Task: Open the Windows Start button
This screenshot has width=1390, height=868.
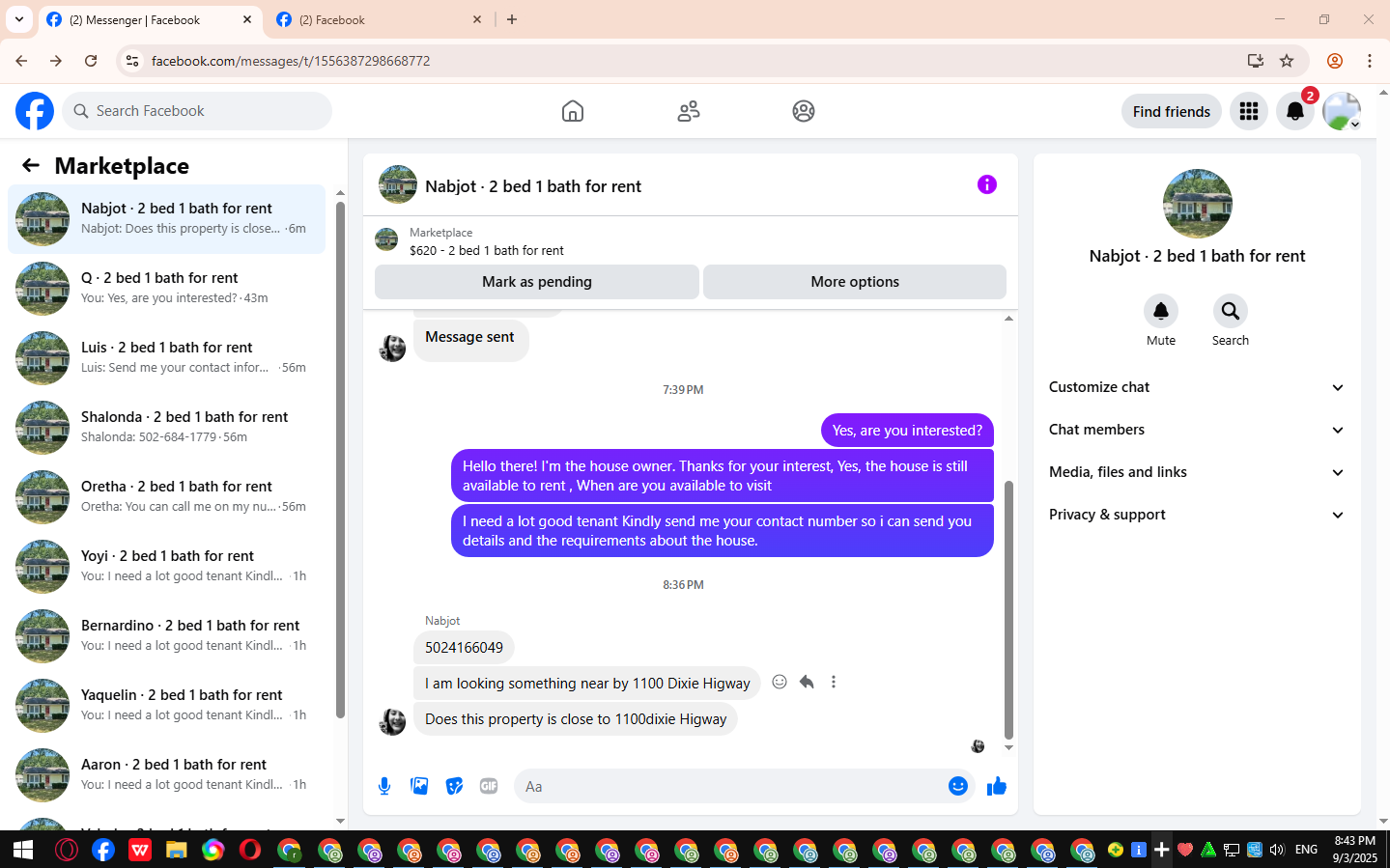Action: 23,850
